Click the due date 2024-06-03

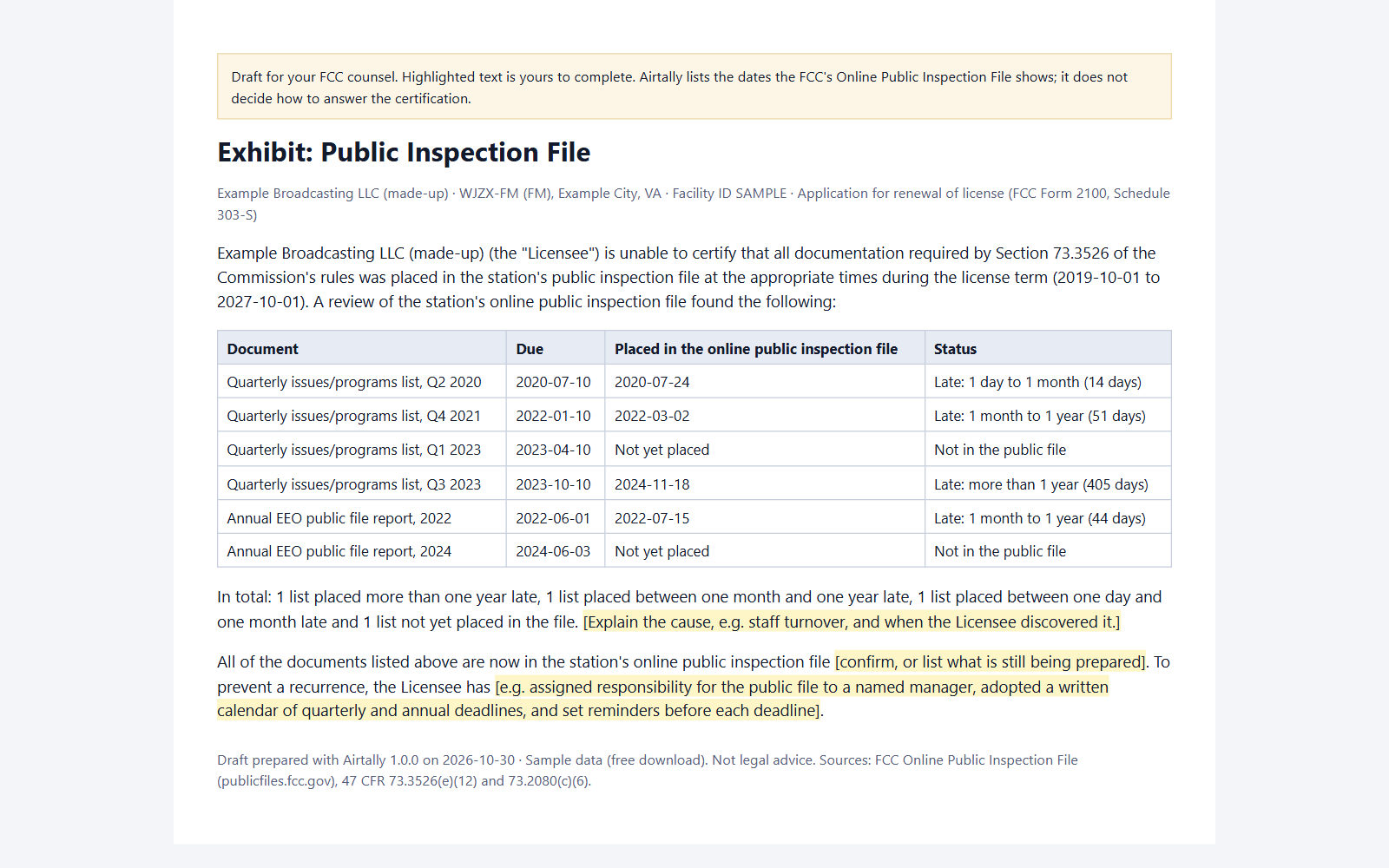coord(553,551)
